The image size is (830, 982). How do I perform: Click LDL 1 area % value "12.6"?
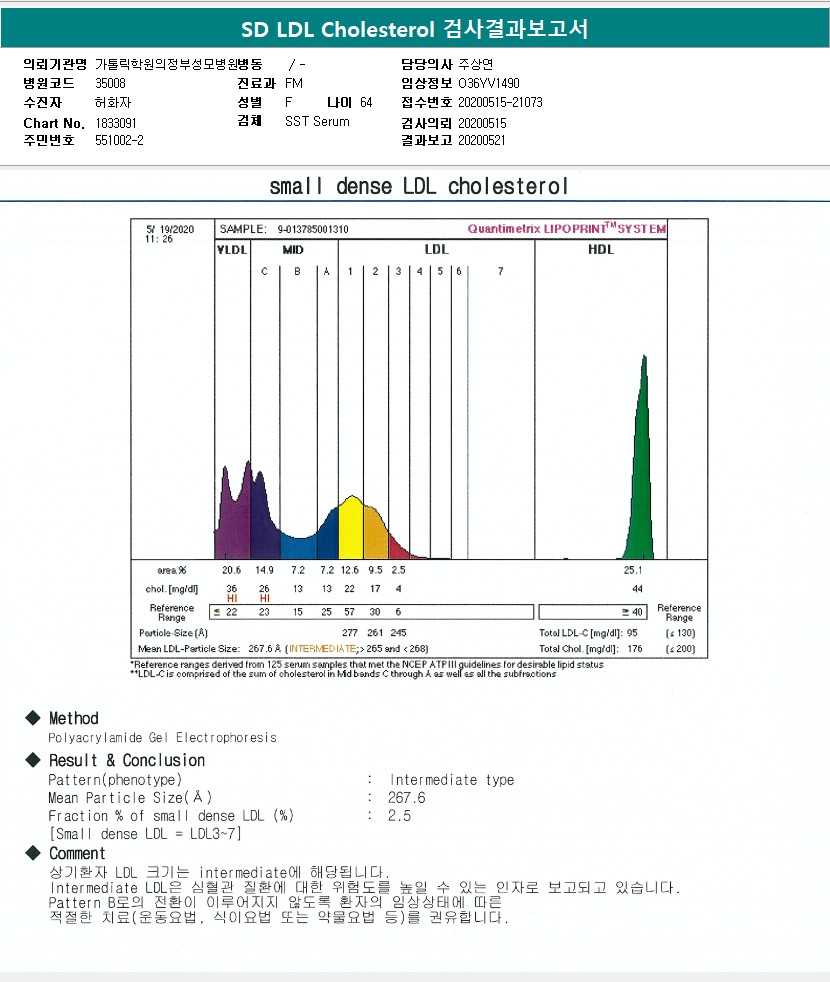click(350, 570)
